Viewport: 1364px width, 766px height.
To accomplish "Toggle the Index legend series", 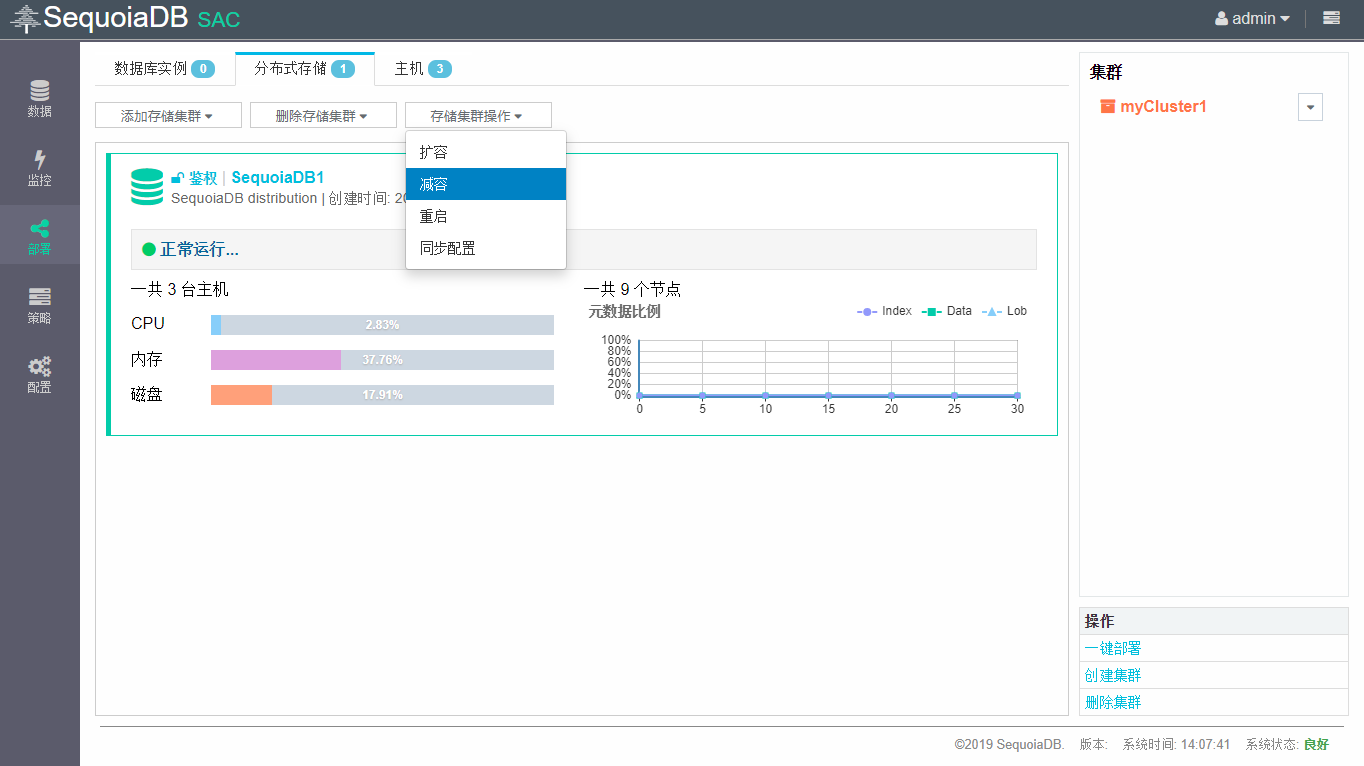I will tap(884, 311).
